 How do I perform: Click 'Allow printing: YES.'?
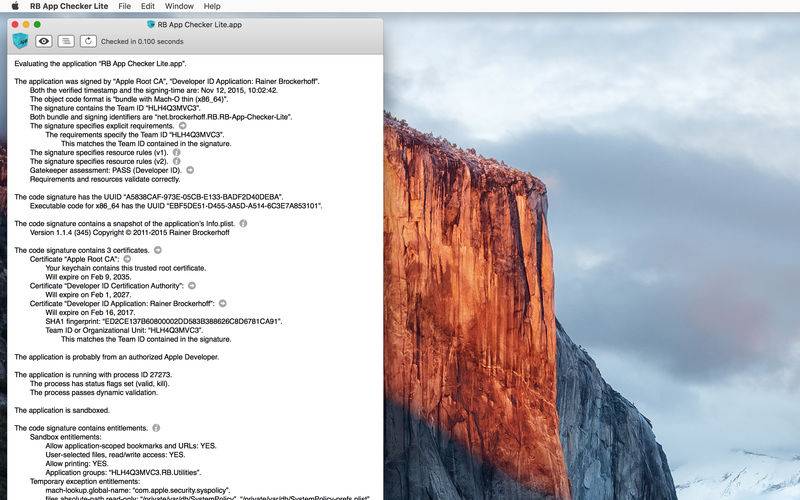77,463
